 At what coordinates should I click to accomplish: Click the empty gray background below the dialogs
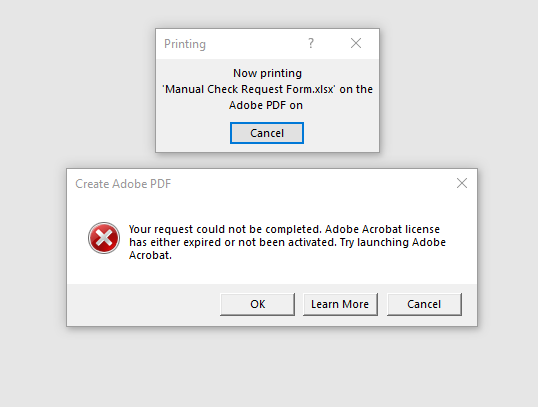coord(269,367)
